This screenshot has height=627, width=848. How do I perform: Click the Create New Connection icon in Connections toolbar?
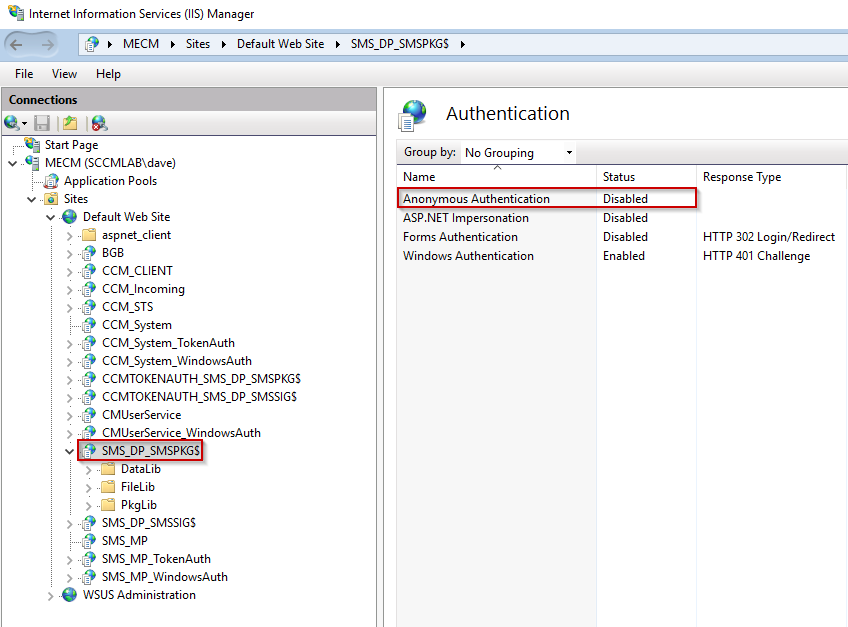pyautogui.click(x=11, y=123)
